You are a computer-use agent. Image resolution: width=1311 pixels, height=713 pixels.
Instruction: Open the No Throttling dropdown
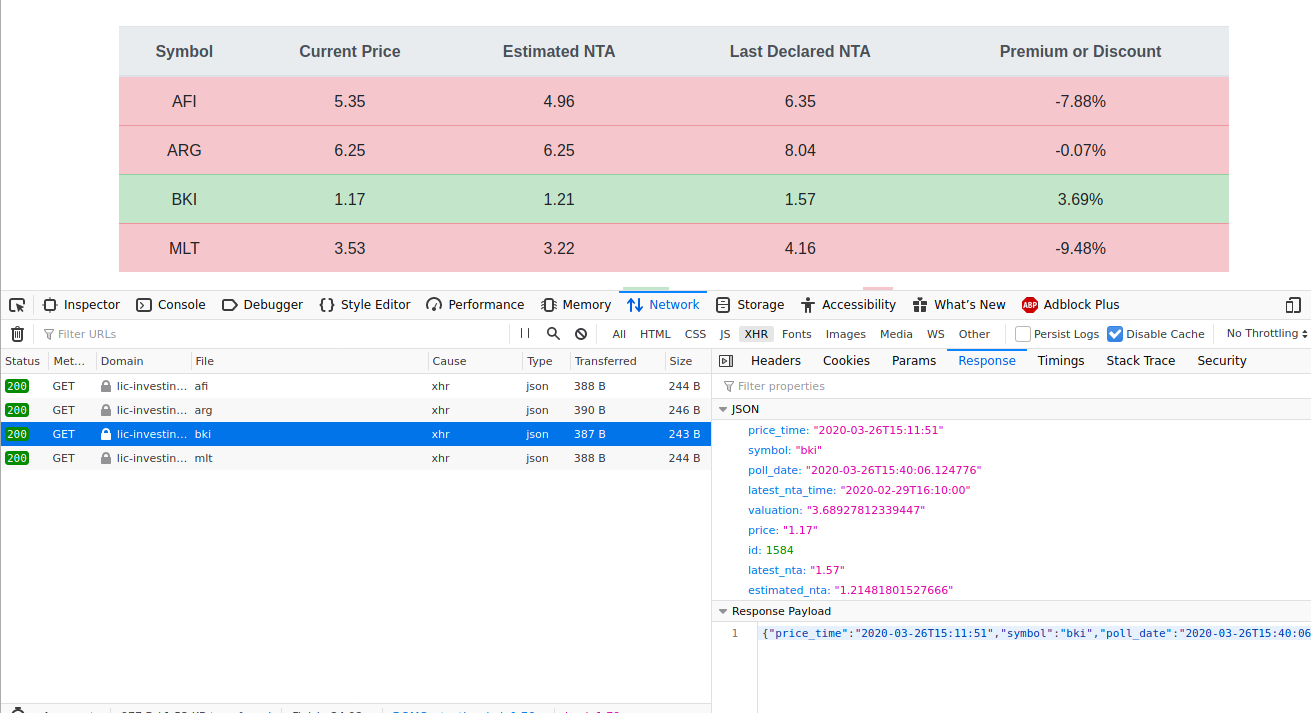1267,334
